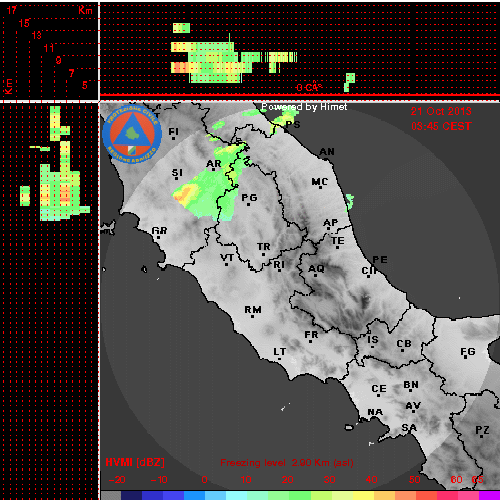Click the -10 scale value
This screenshot has width=500, height=500.
[x=159, y=480]
